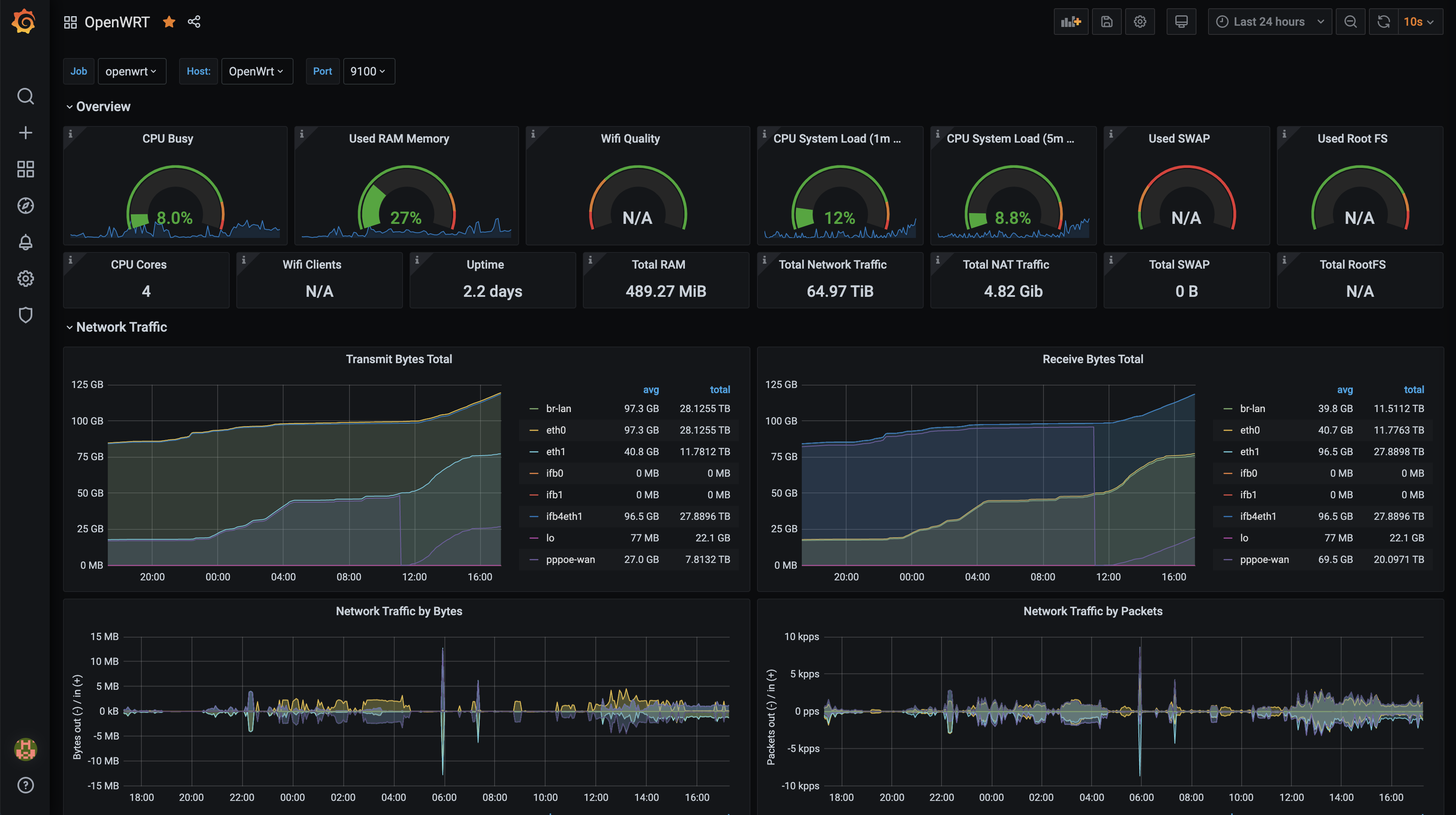Share dashboard using the share icon
The width and height of the screenshot is (1456, 815).
(194, 22)
